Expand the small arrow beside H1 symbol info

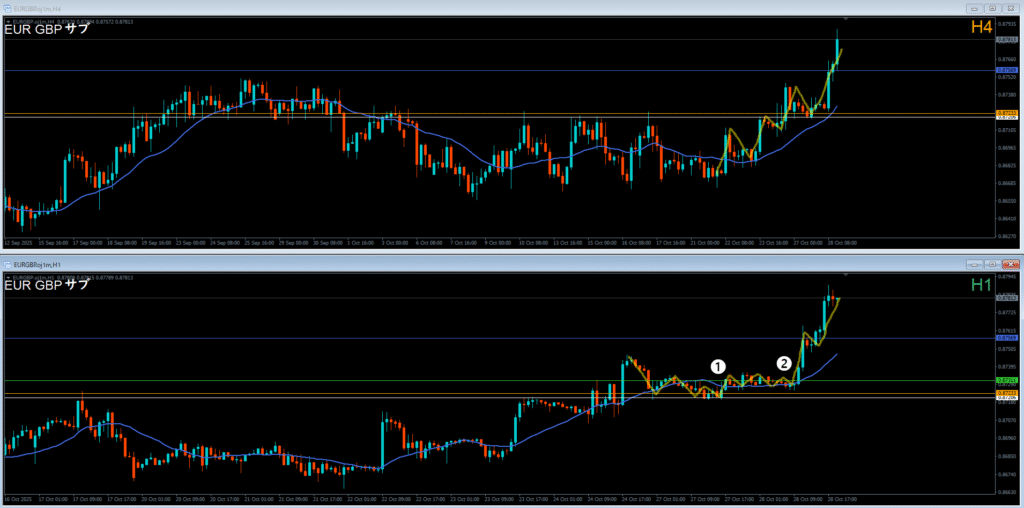click(x=8, y=276)
